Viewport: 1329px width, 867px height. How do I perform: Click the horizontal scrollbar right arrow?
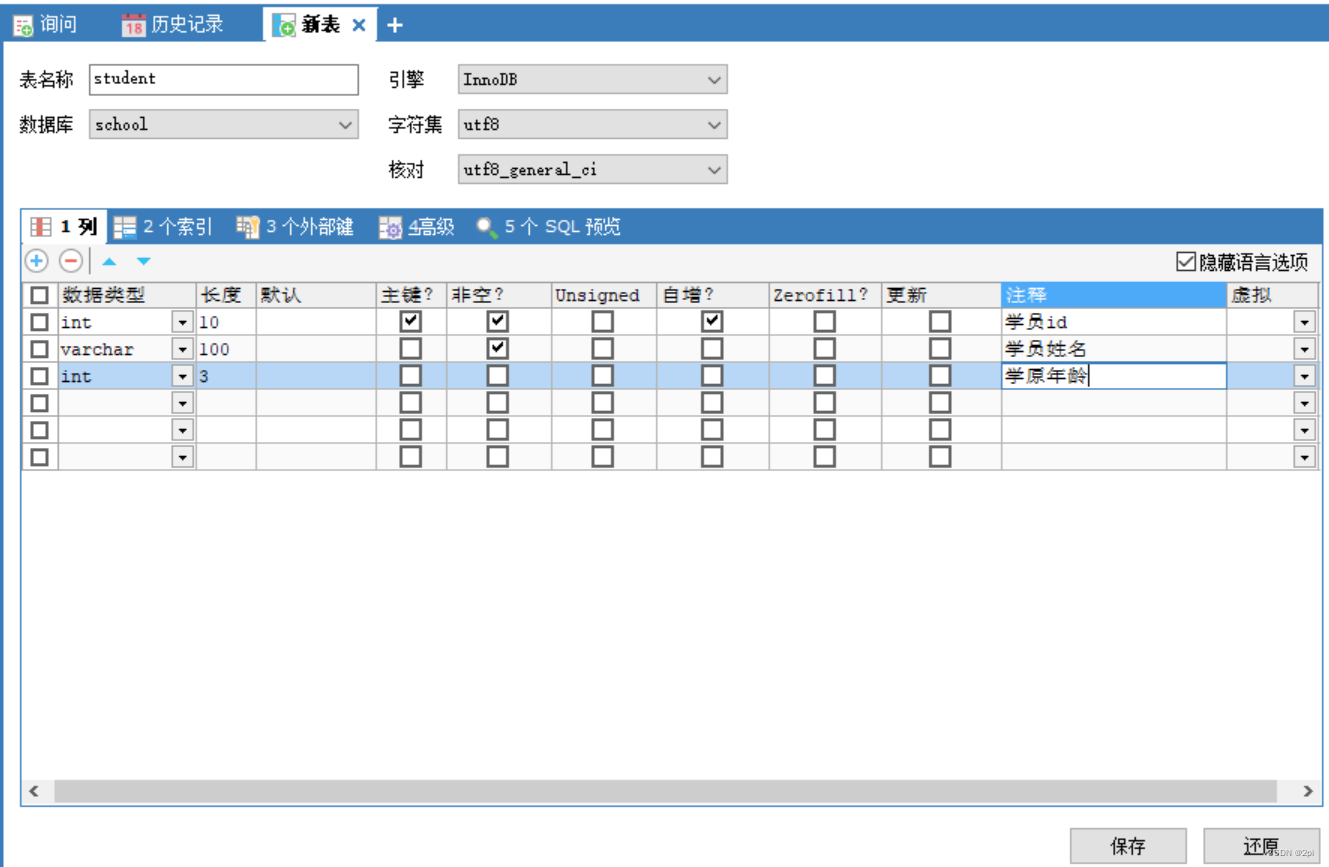pyautogui.click(x=1307, y=791)
